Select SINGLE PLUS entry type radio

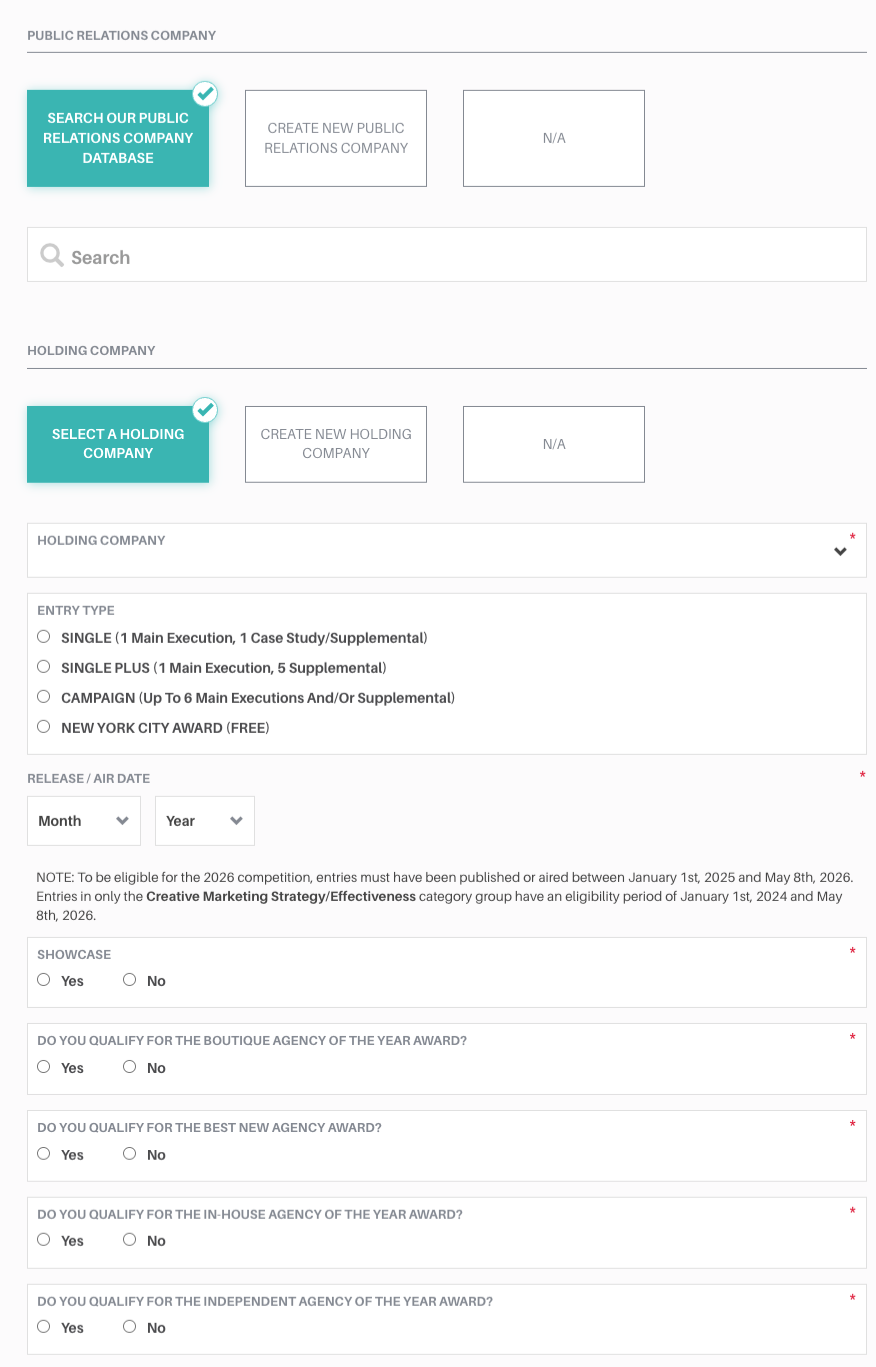coord(43,666)
